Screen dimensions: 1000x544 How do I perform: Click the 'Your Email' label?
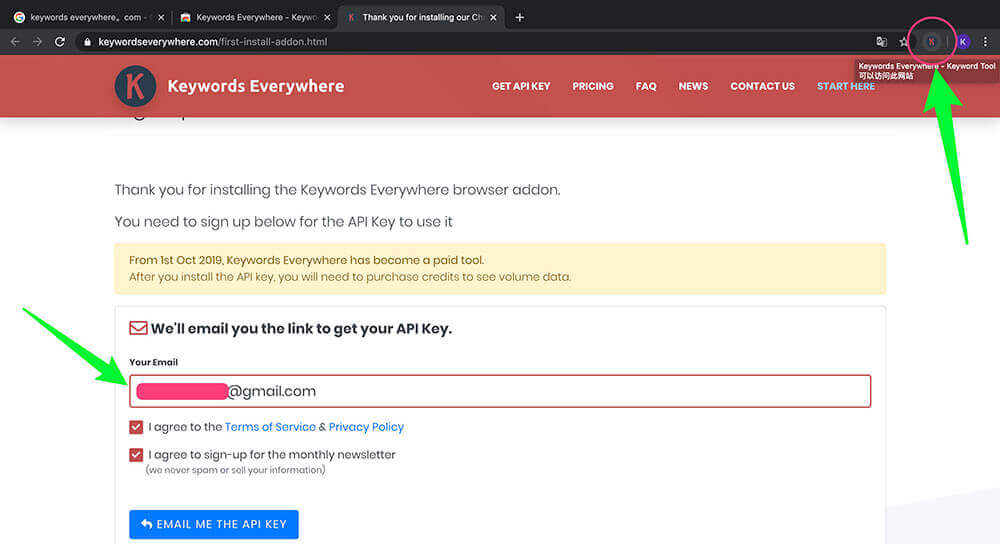pos(154,362)
